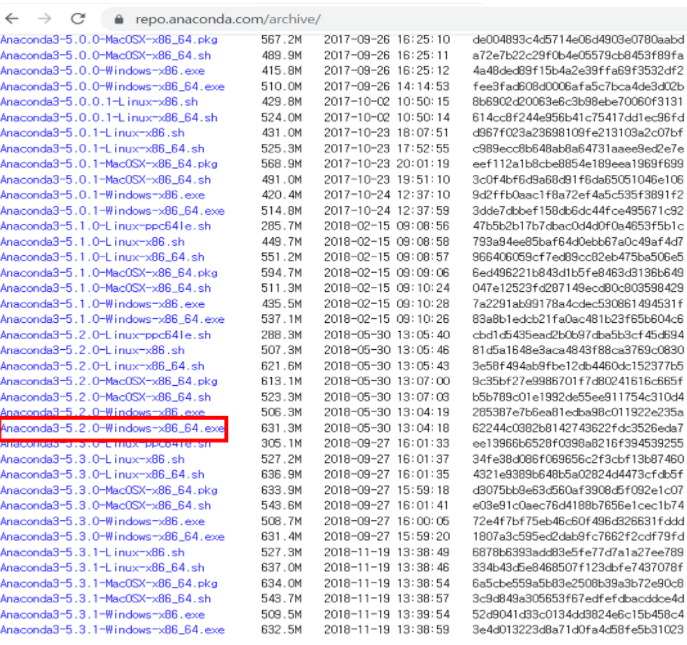This screenshot has height=645, width=687.
Task: Click the browser forward arrow
Action: point(44,18)
